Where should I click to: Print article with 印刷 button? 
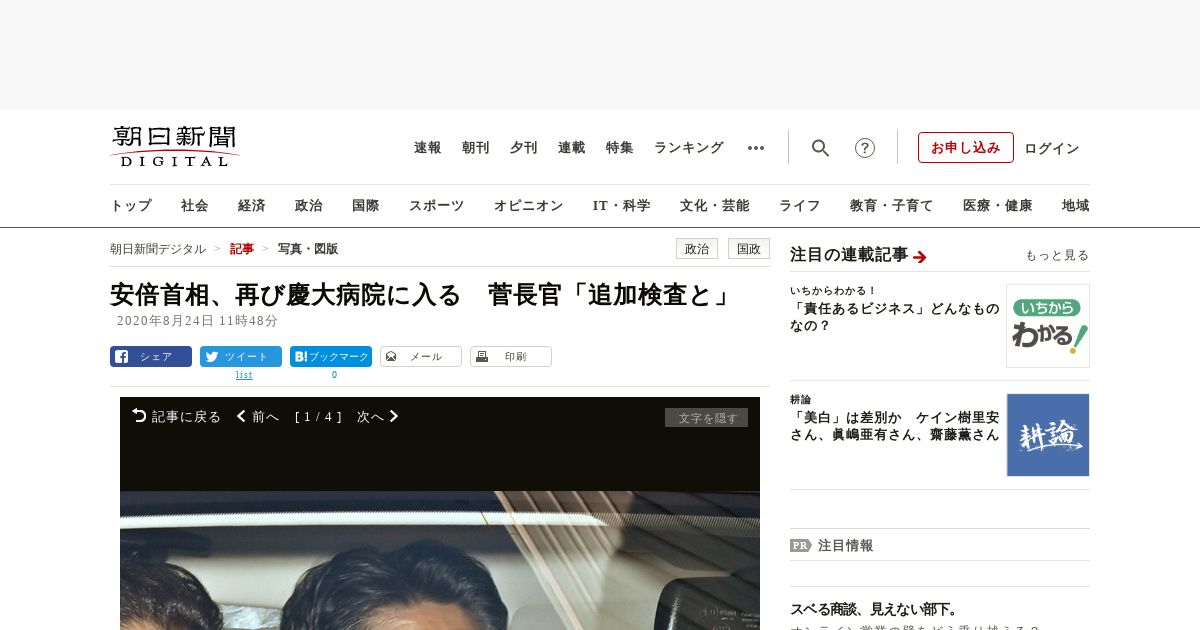(x=511, y=357)
